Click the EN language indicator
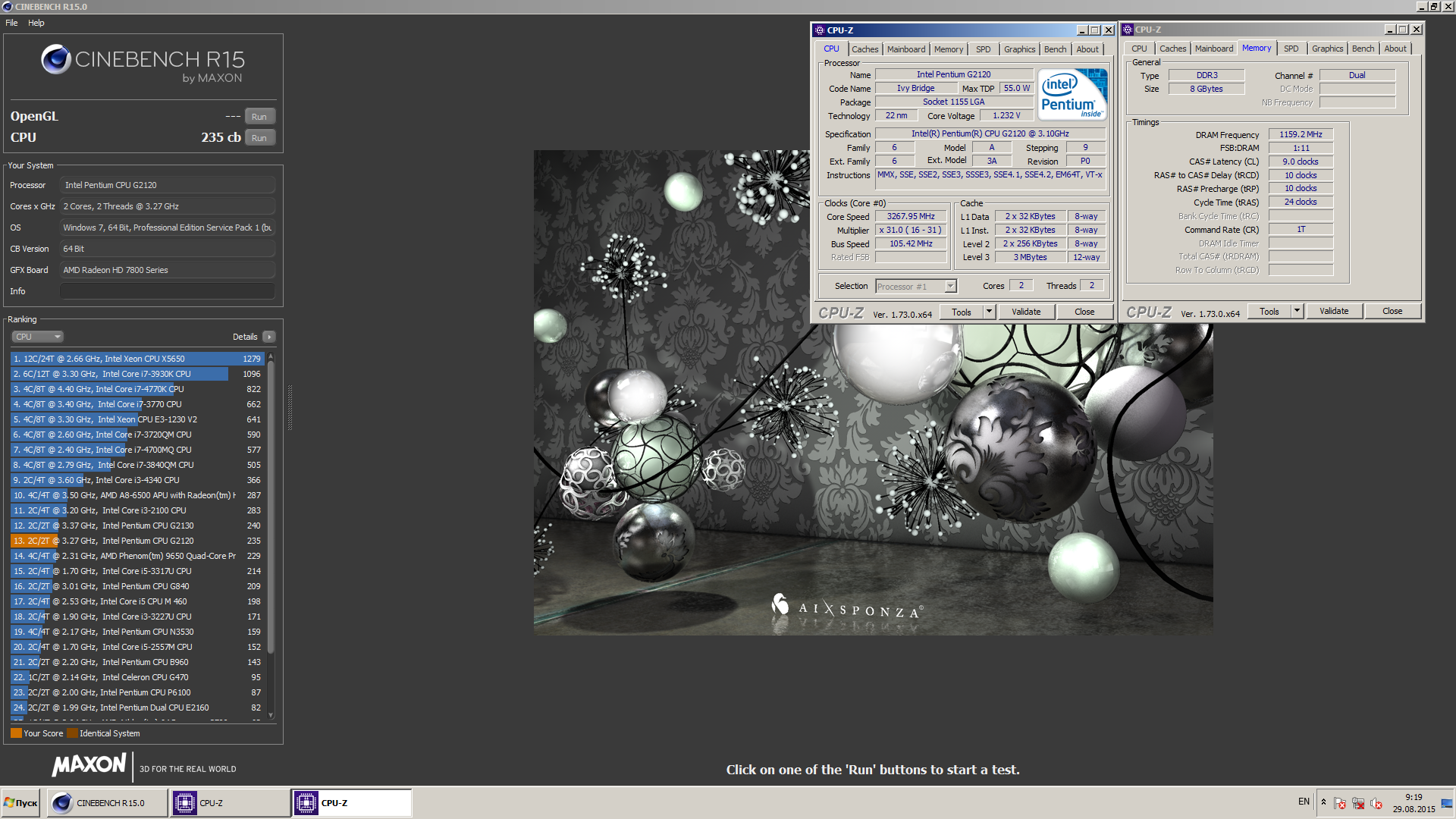Viewport: 1456px width, 819px height. click(x=1304, y=802)
